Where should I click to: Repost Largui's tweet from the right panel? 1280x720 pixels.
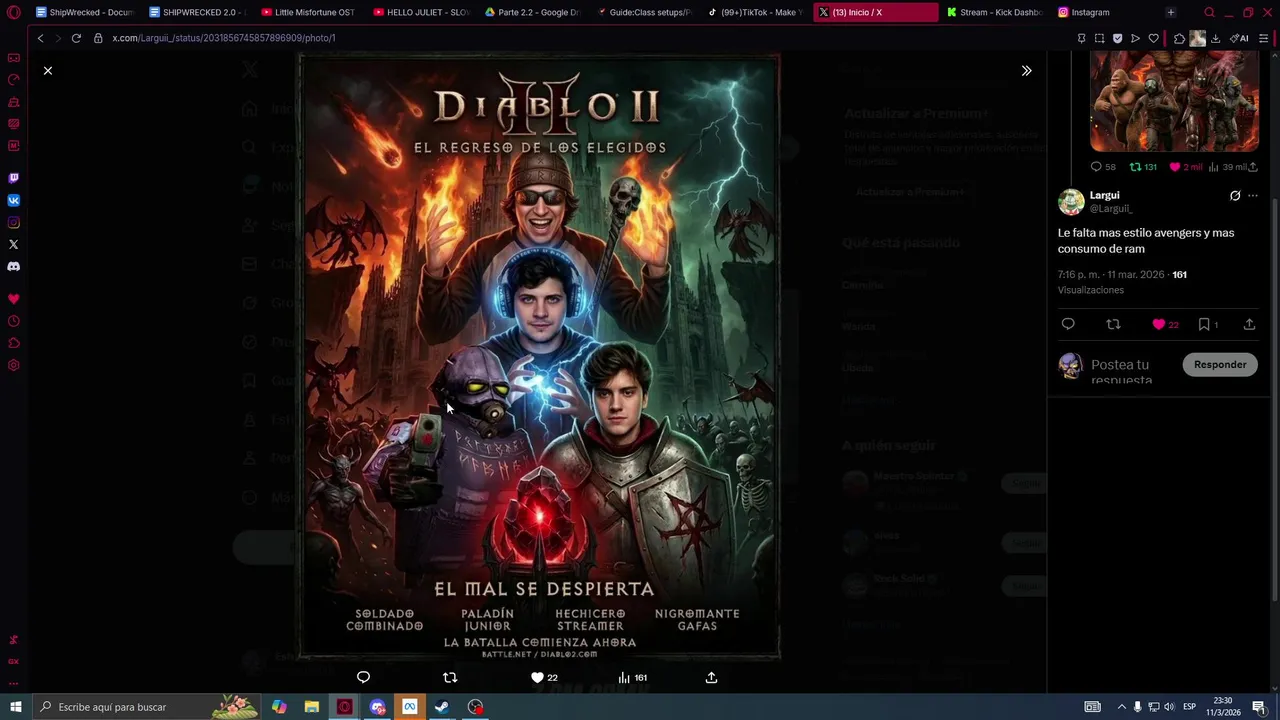click(1113, 324)
